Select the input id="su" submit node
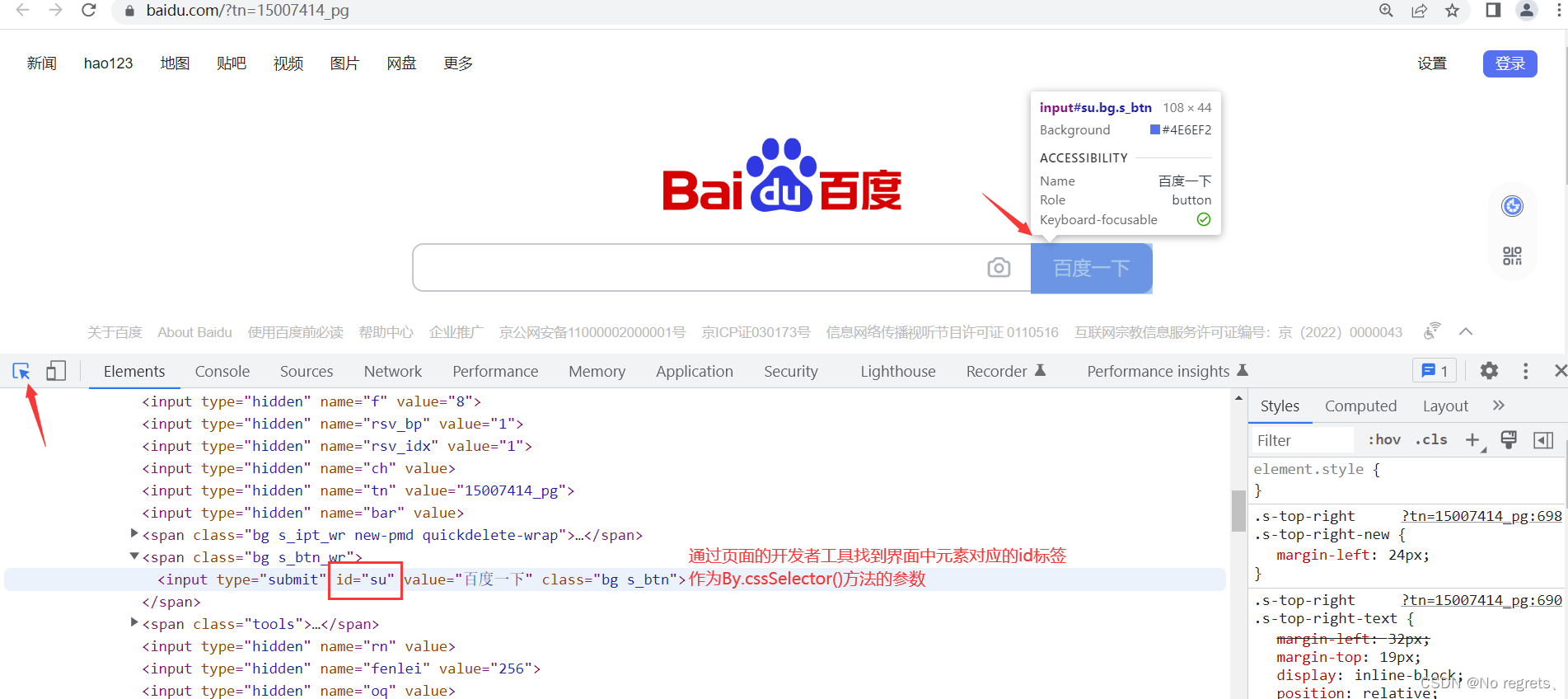This screenshot has height=699, width=1568. tap(614, 579)
